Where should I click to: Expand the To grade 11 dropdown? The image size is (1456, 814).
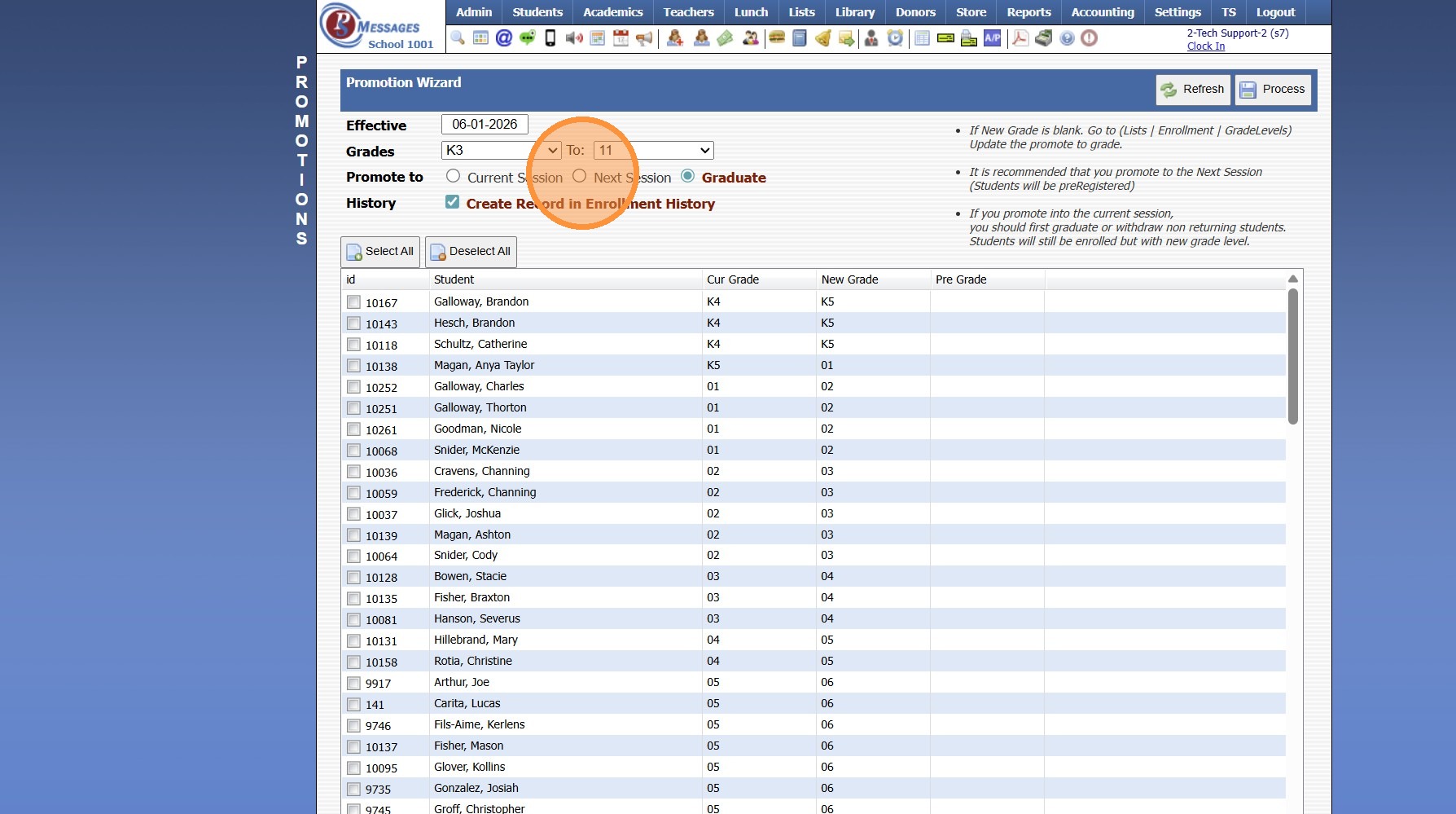(x=653, y=151)
